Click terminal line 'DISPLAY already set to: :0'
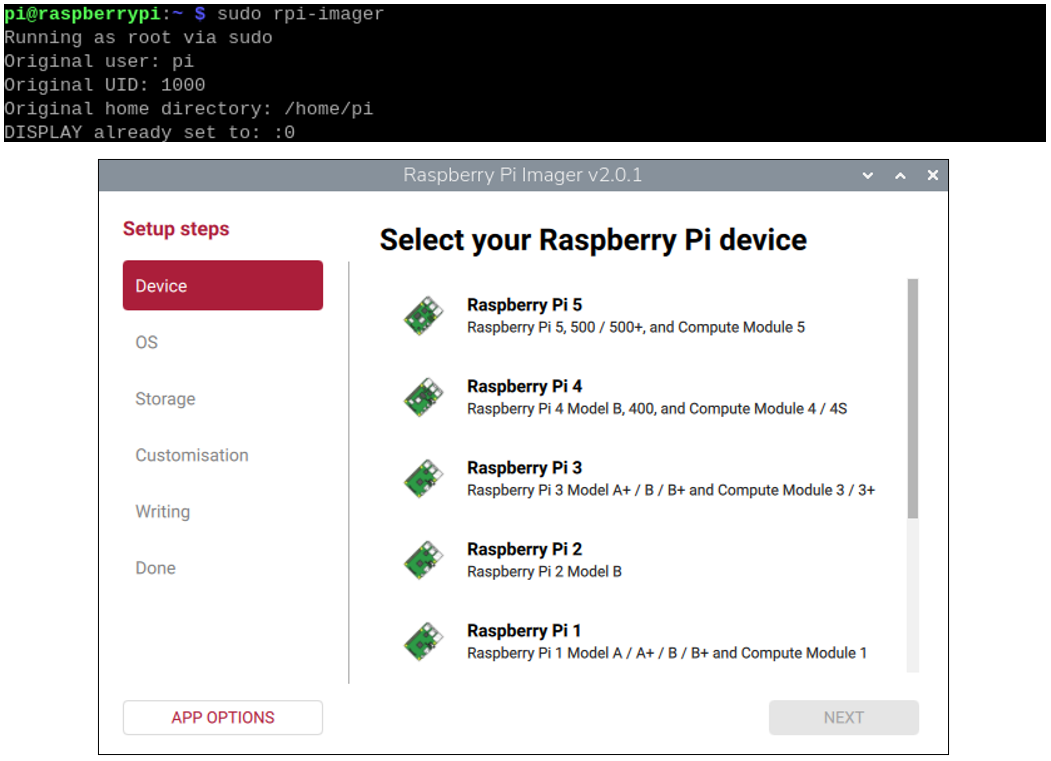Screen dimensions: 1051x761 [149, 132]
